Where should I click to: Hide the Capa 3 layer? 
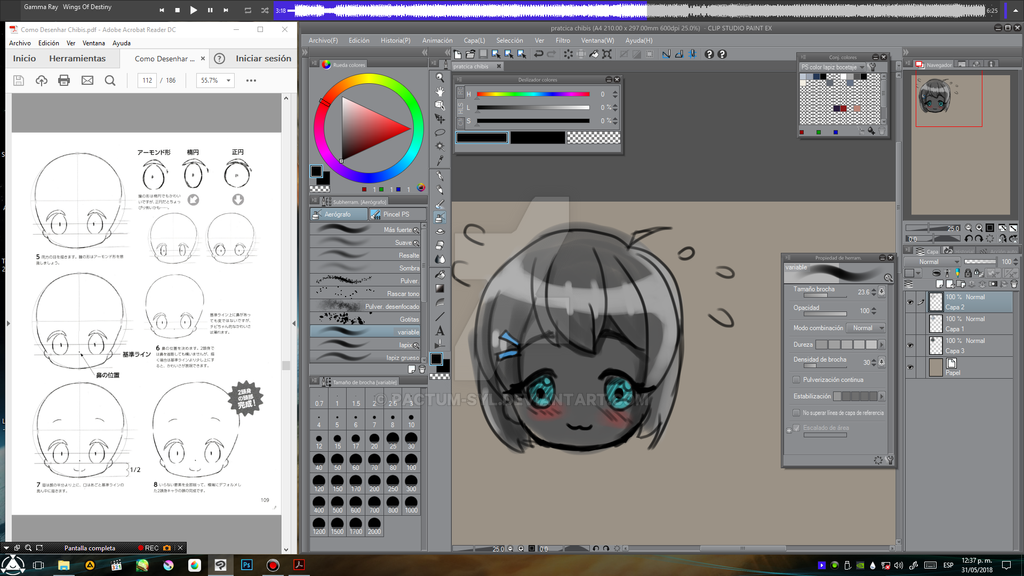click(910, 345)
